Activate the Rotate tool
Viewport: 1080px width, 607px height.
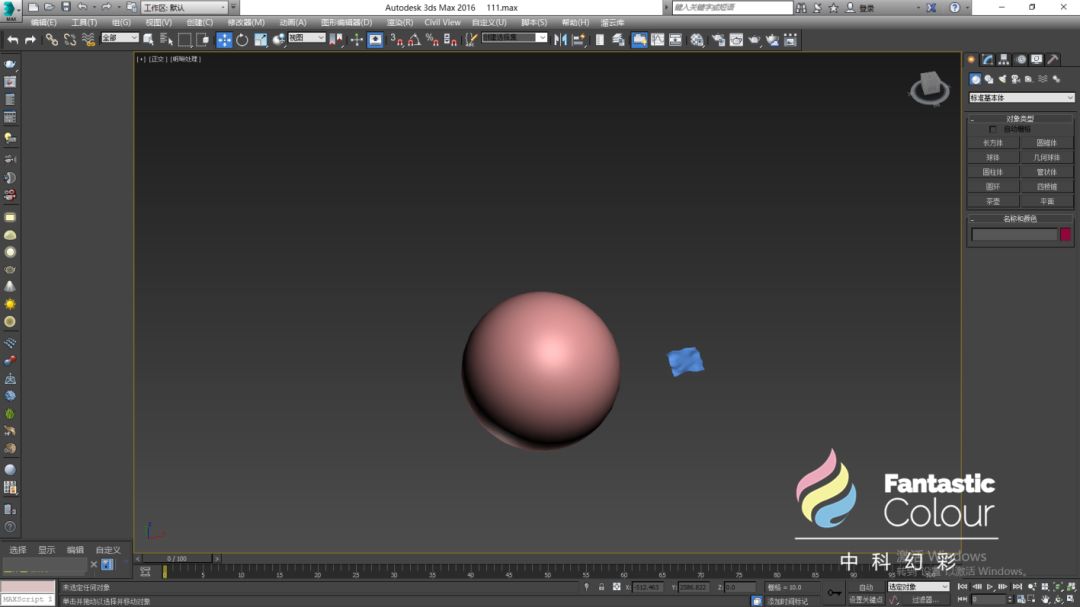tap(242, 40)
